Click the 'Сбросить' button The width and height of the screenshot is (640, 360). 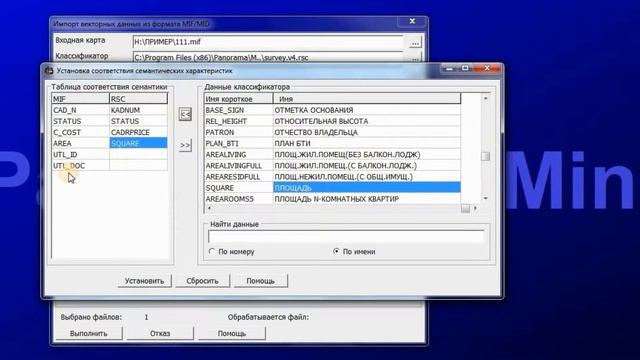(202, 281)
